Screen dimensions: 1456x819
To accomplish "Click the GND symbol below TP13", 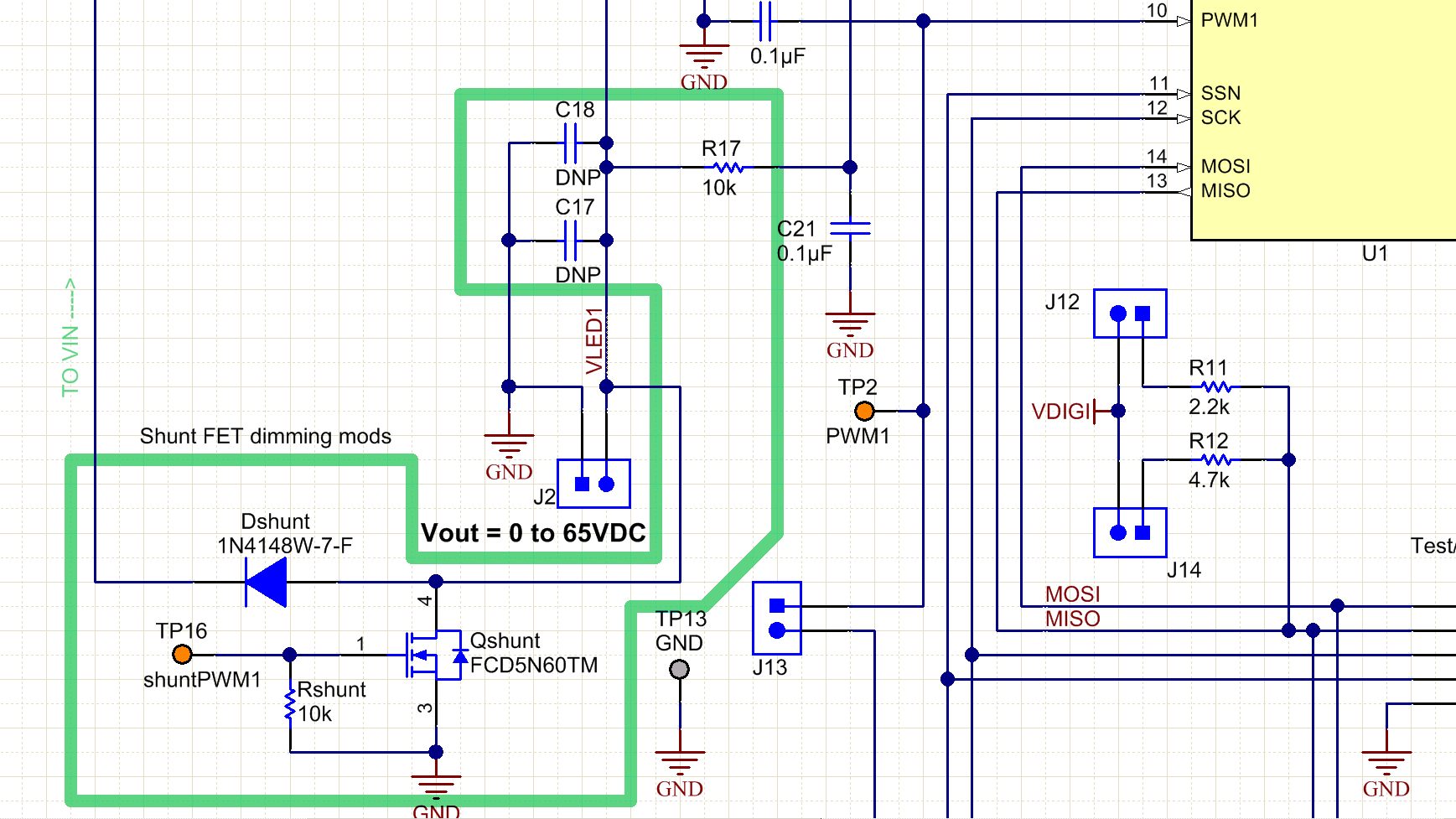I will pyautogui.click(x=679, y=759).
